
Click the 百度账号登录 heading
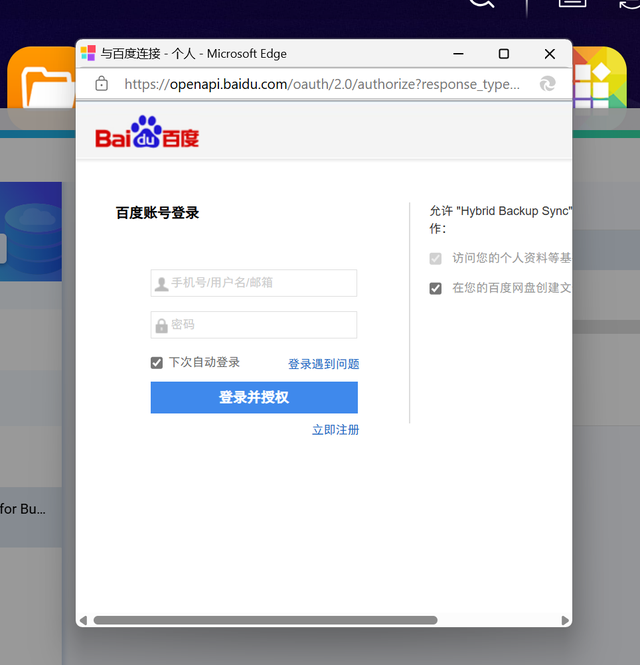click(157, 213)
